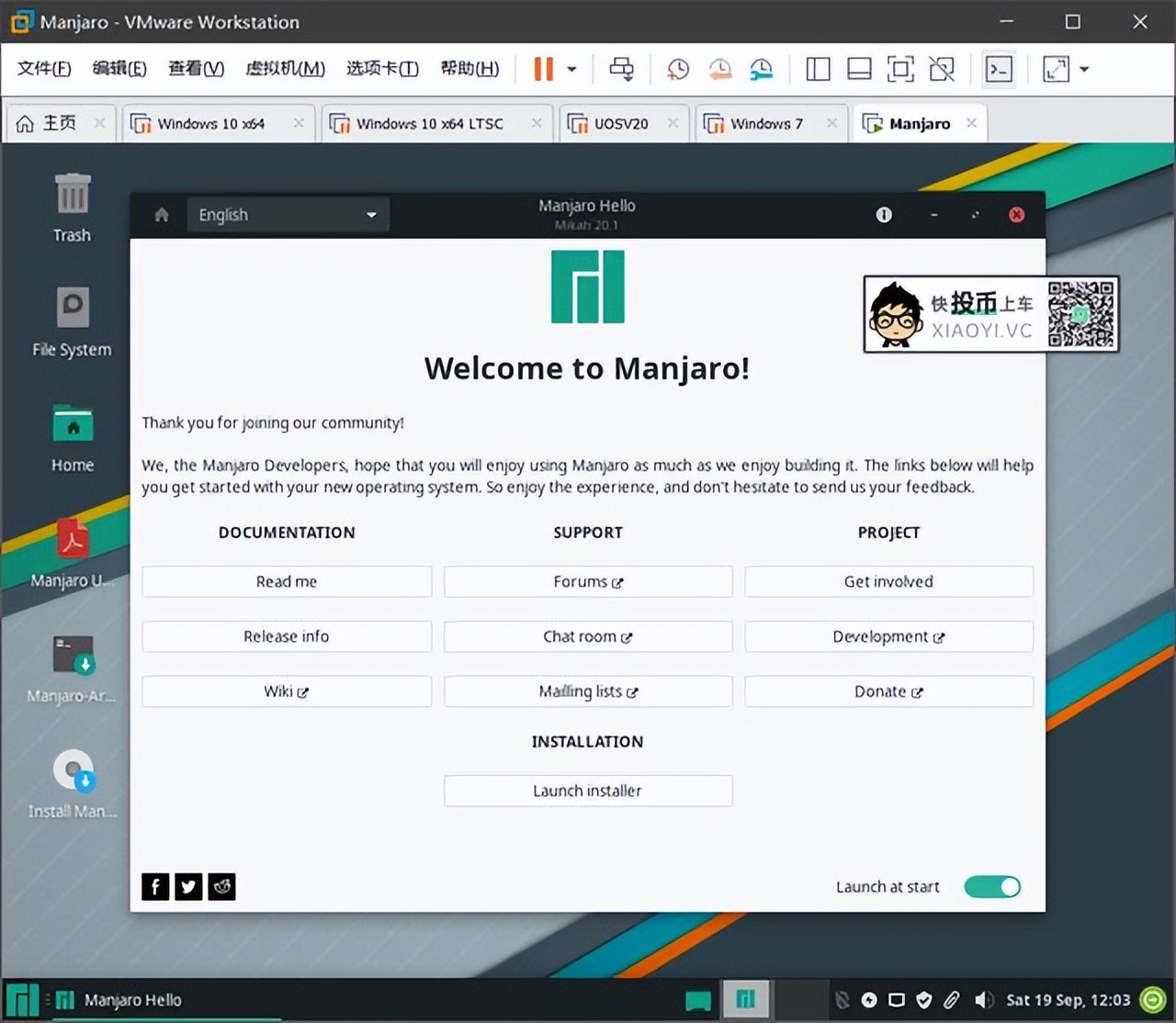Click the home icon in Manjaro Hello
This screenshot has height=1023, width=1176.
coord(162,215)
